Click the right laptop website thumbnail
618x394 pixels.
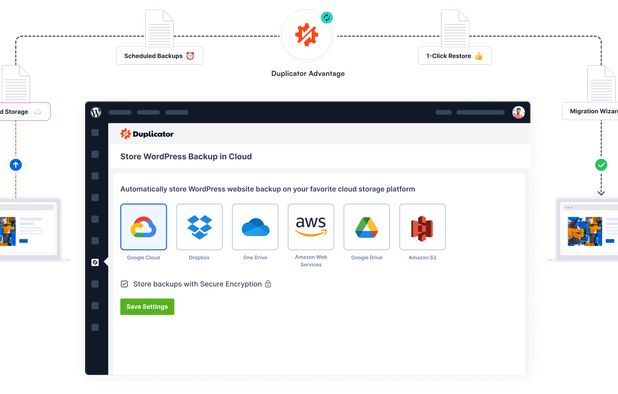pos(585,231)
